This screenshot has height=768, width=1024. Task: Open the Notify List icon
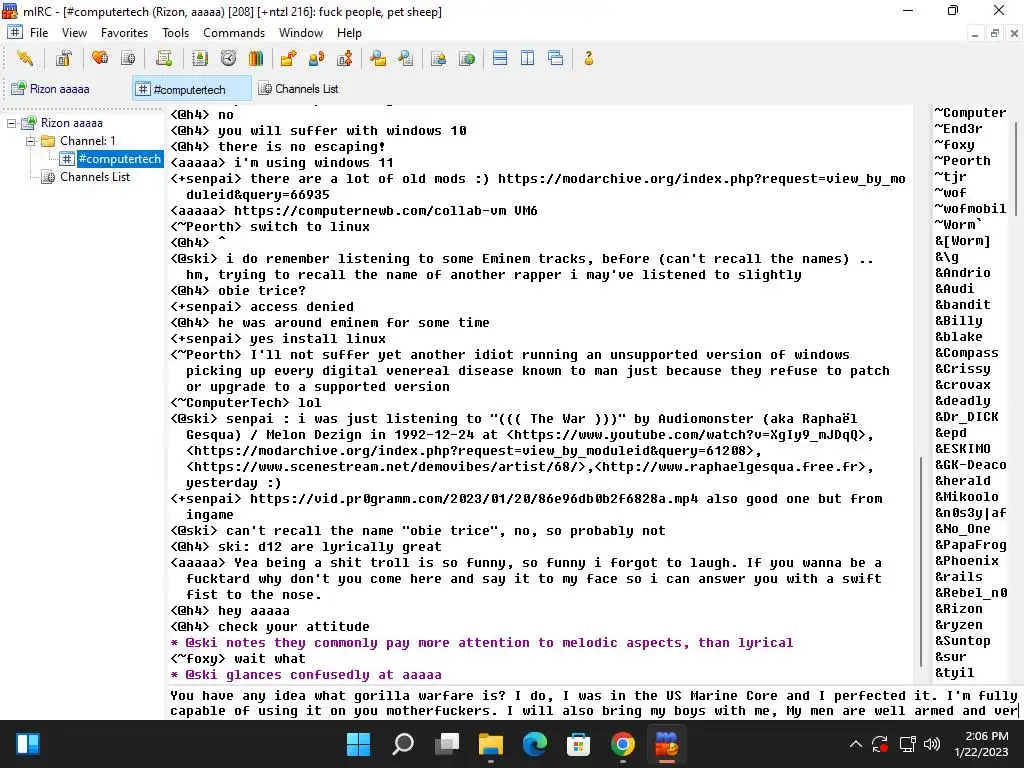[x=438, y=59]
